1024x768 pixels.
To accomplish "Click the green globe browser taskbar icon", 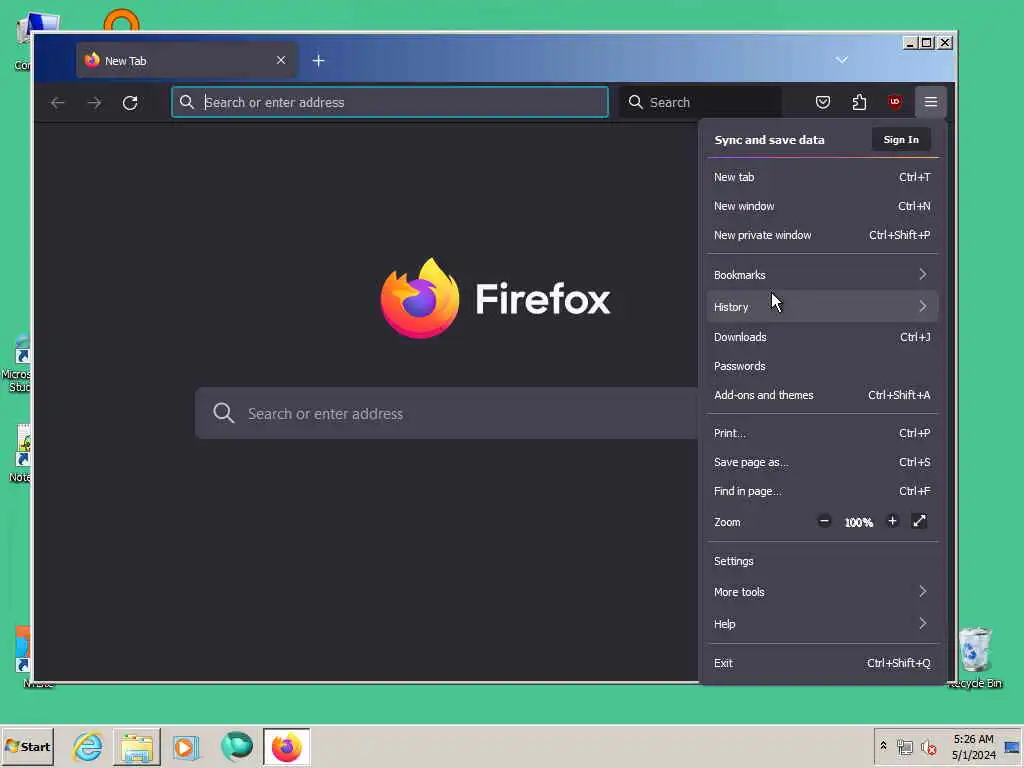I will tap(236, 746).
